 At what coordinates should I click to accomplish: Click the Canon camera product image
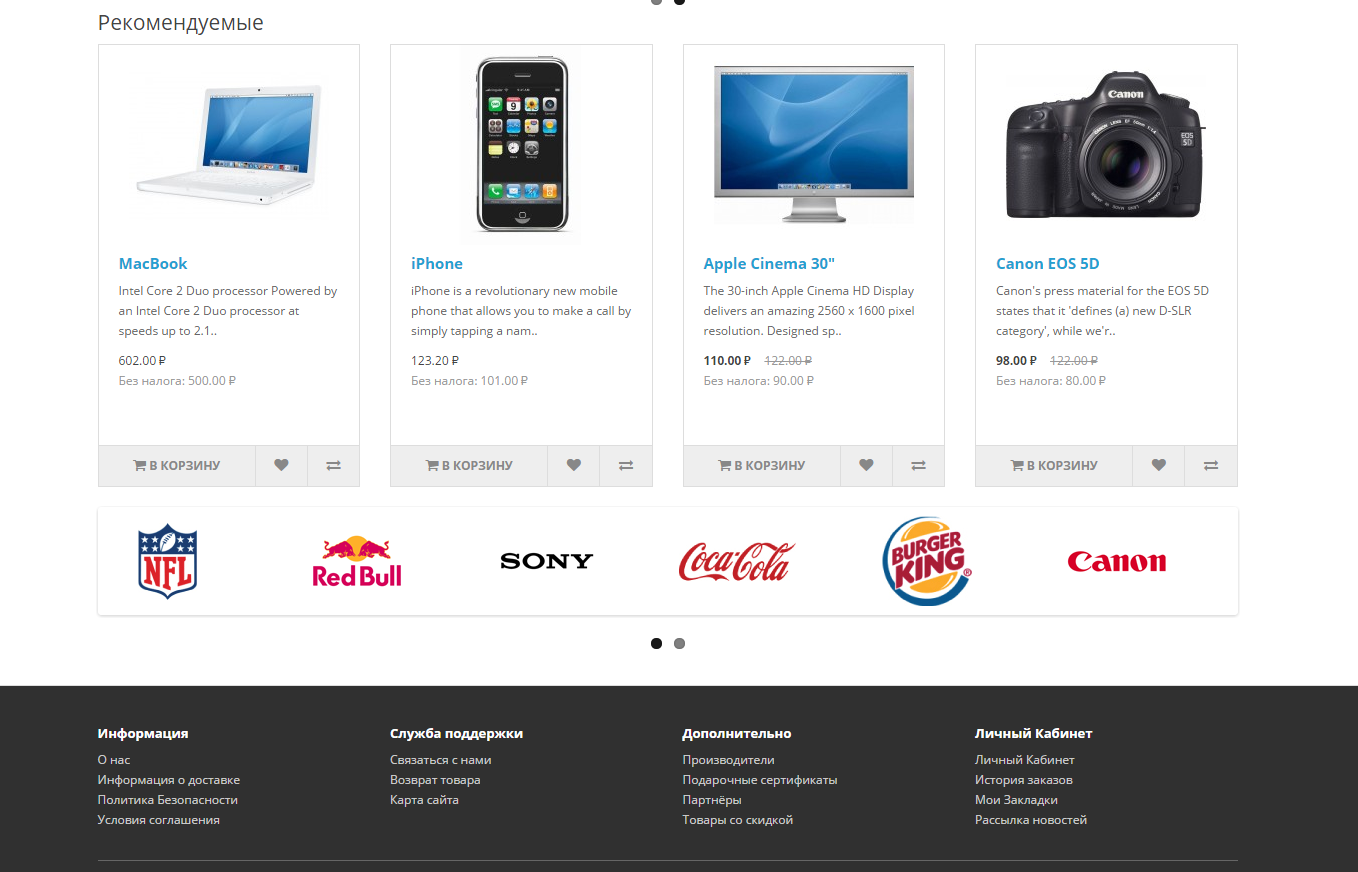(1106, 145)
